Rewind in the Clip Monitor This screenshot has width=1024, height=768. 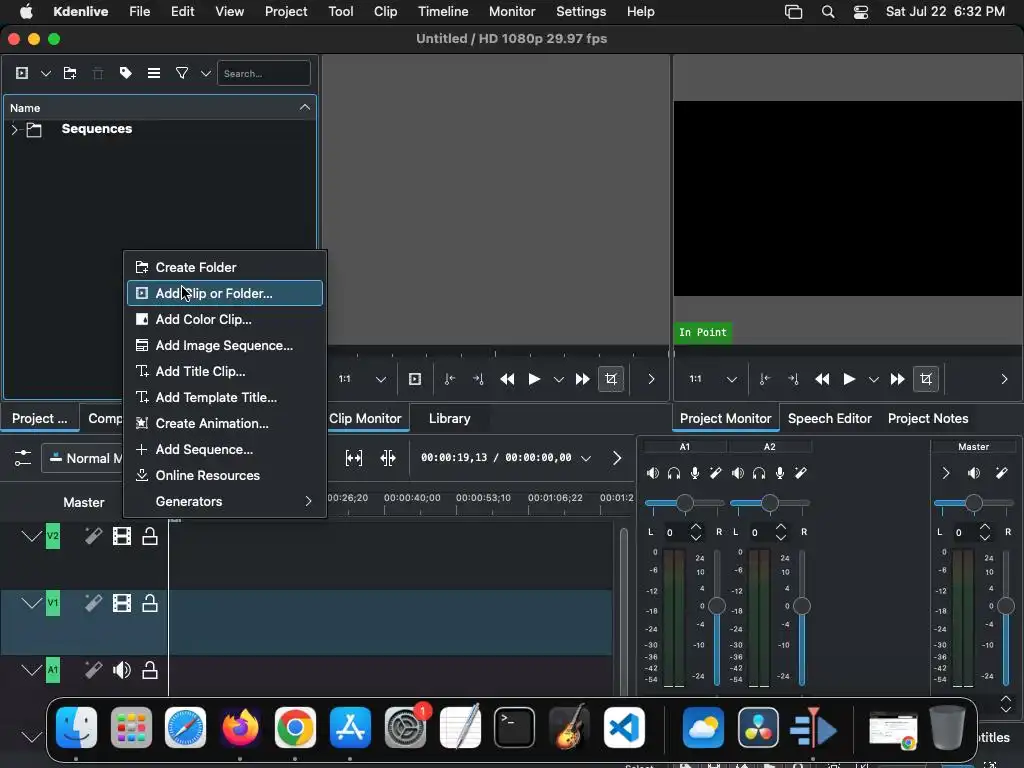tap(507, 379)
